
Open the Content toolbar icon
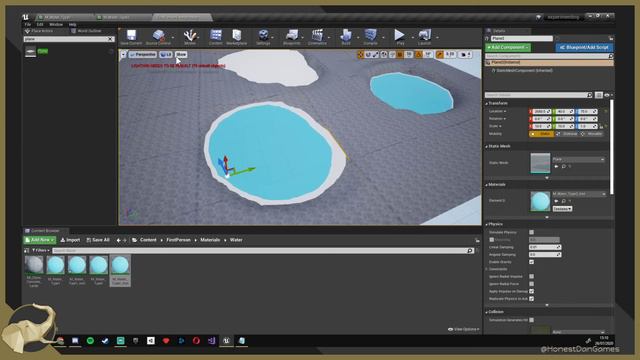point(216,37)
